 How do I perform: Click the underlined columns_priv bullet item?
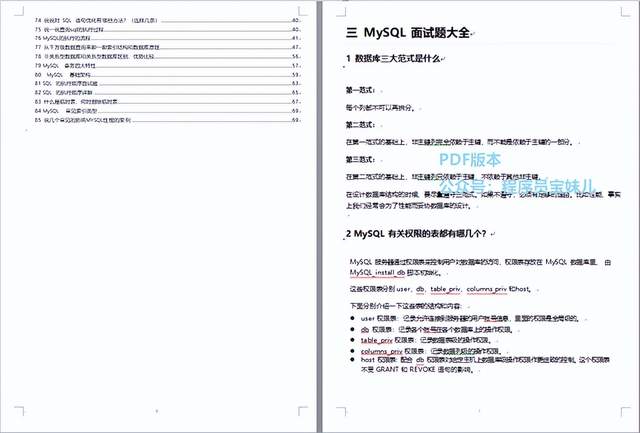[381, 351]
